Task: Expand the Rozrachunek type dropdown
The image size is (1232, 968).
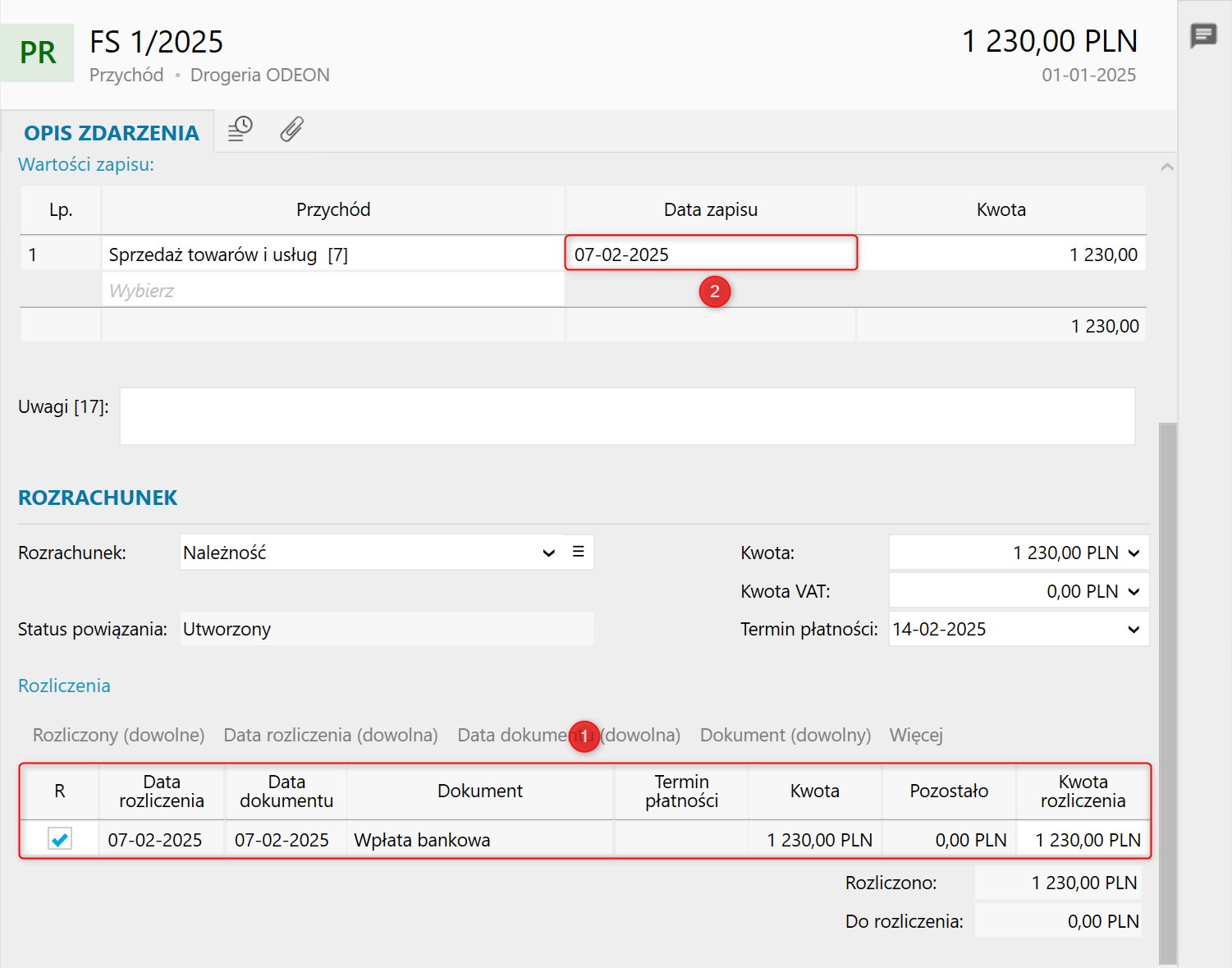Action: [548, 553]
